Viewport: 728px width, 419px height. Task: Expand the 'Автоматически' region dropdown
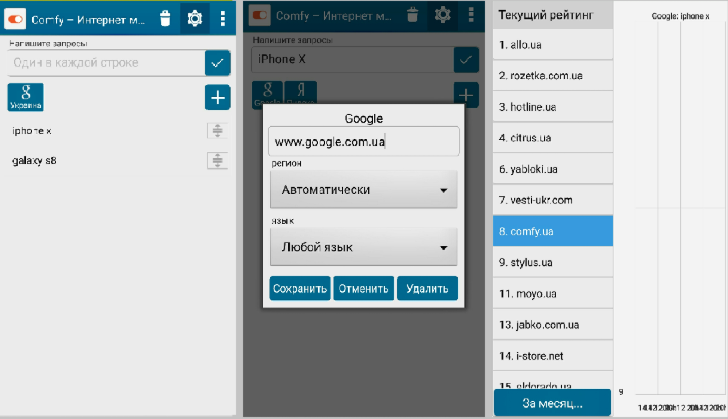coord(363,189)
